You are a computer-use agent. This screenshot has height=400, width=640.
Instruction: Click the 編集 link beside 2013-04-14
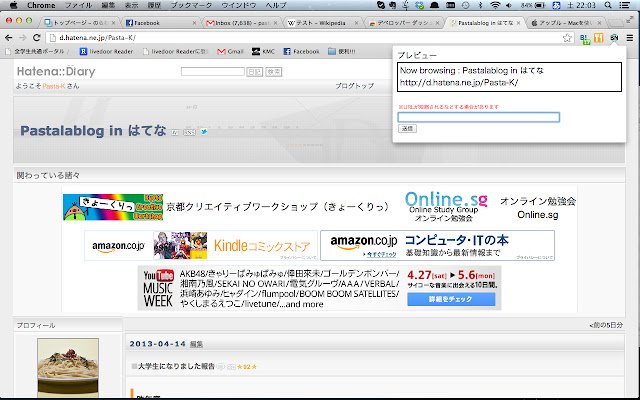196,344
